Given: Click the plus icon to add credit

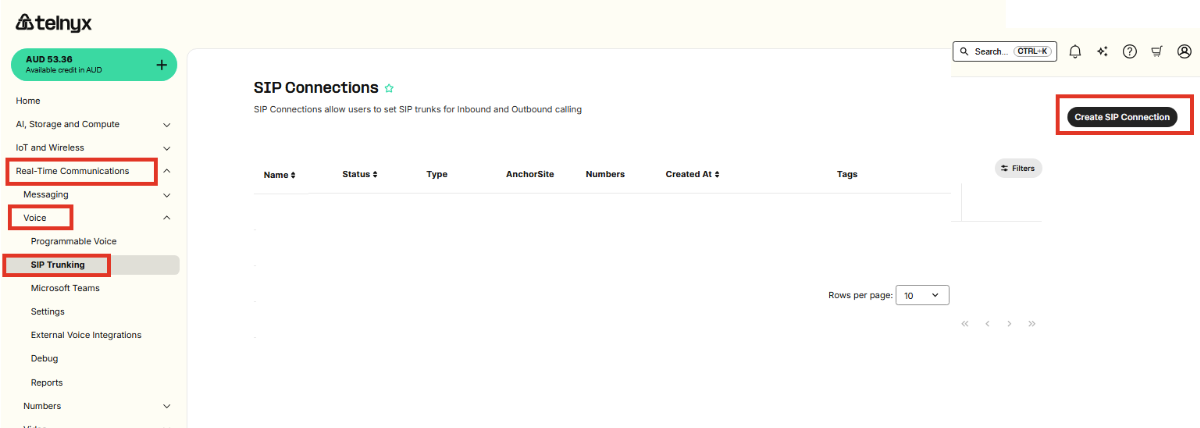Looking at the screenshot, I should pyautogui.click(x=162, y=65).
